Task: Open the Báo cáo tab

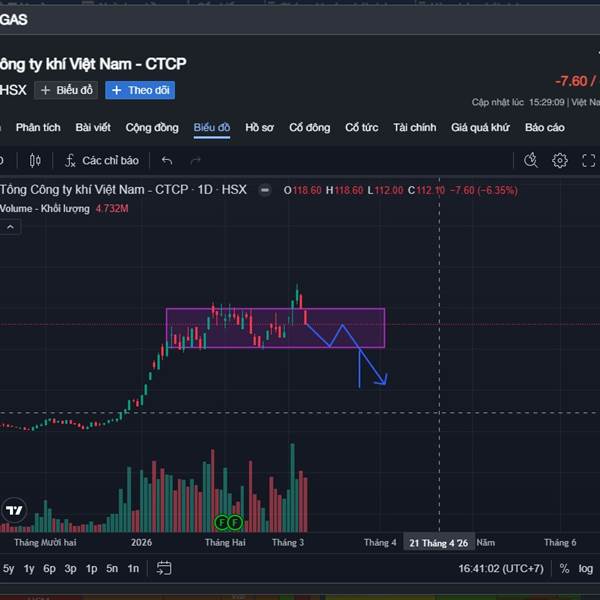Action: click(x=545, y=127)
